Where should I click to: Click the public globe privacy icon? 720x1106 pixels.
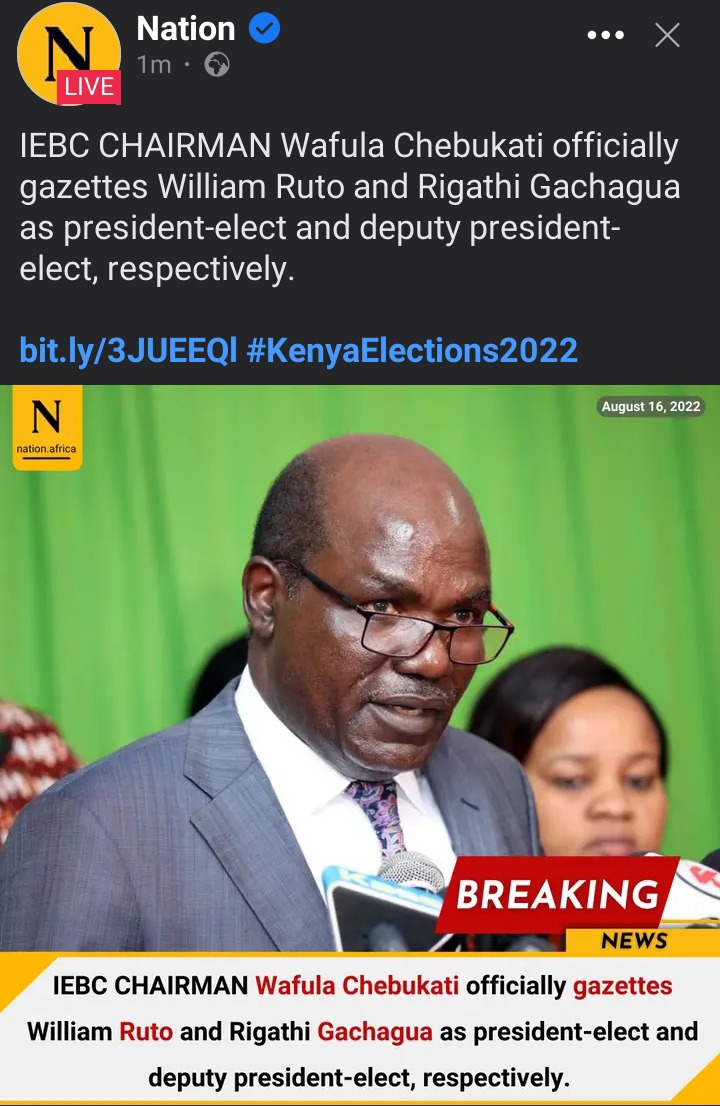(216, 65)
